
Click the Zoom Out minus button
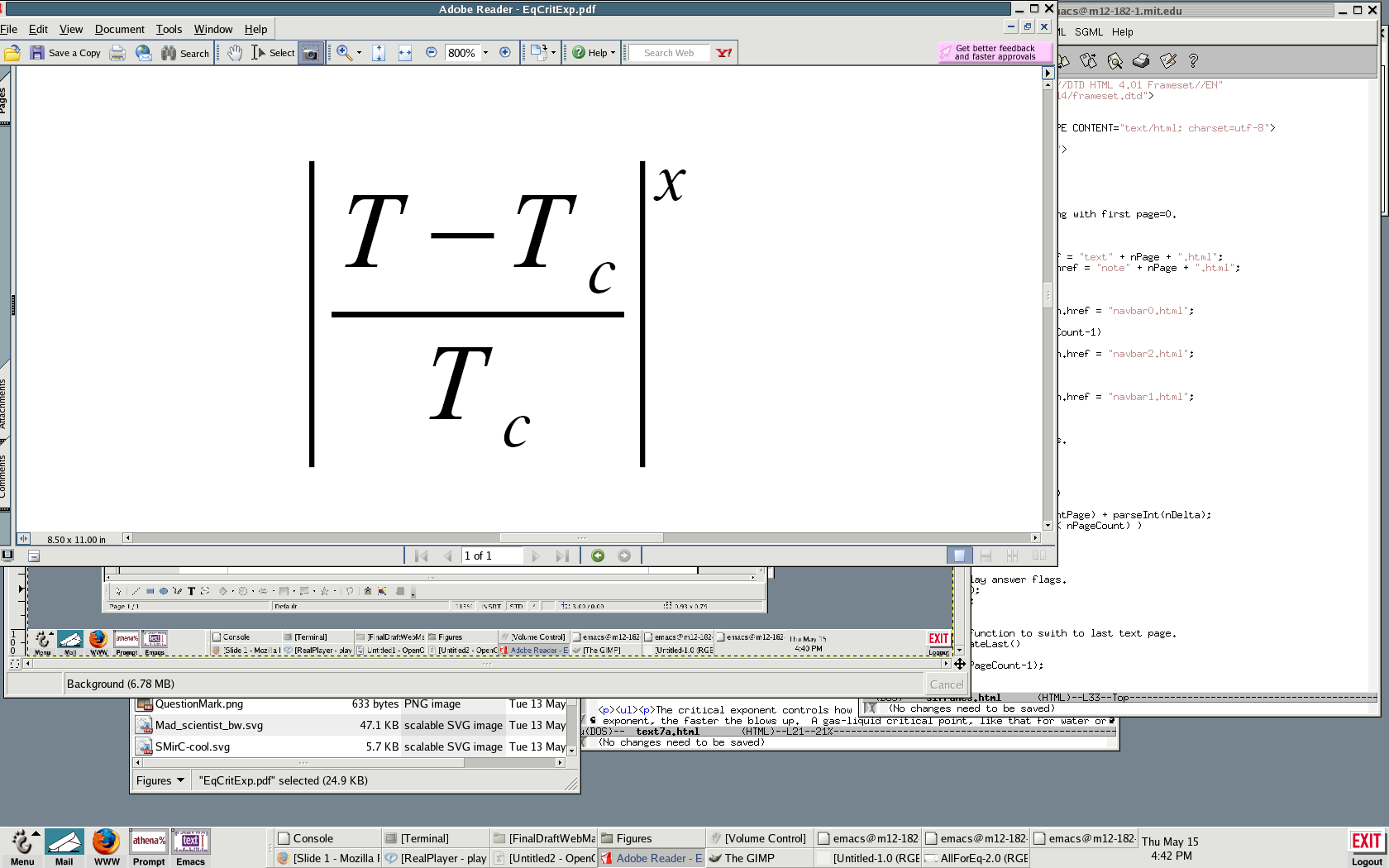pyautogui.click(x=431, y=53)
